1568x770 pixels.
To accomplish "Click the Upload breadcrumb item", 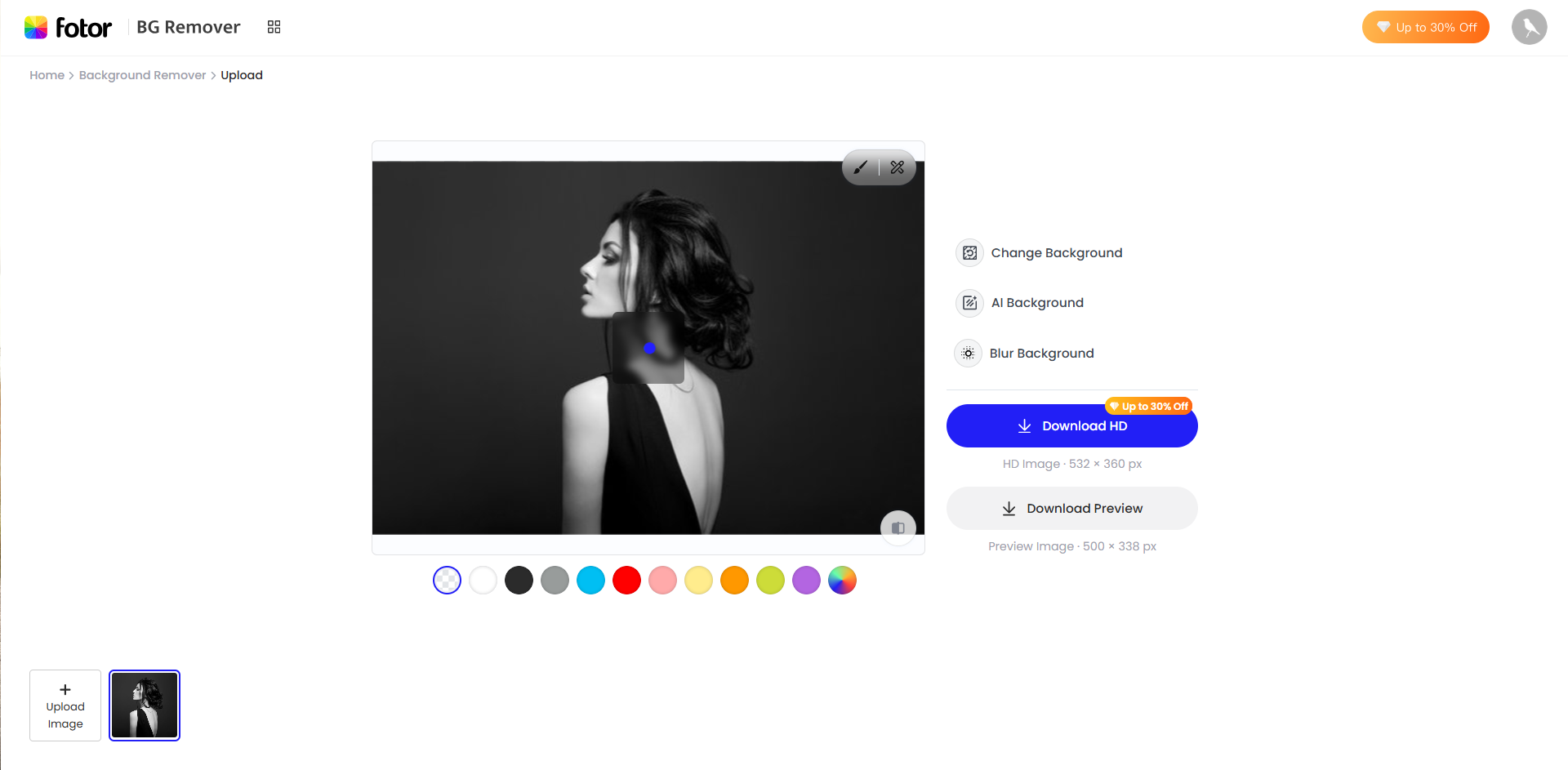I will pos(242,75).
